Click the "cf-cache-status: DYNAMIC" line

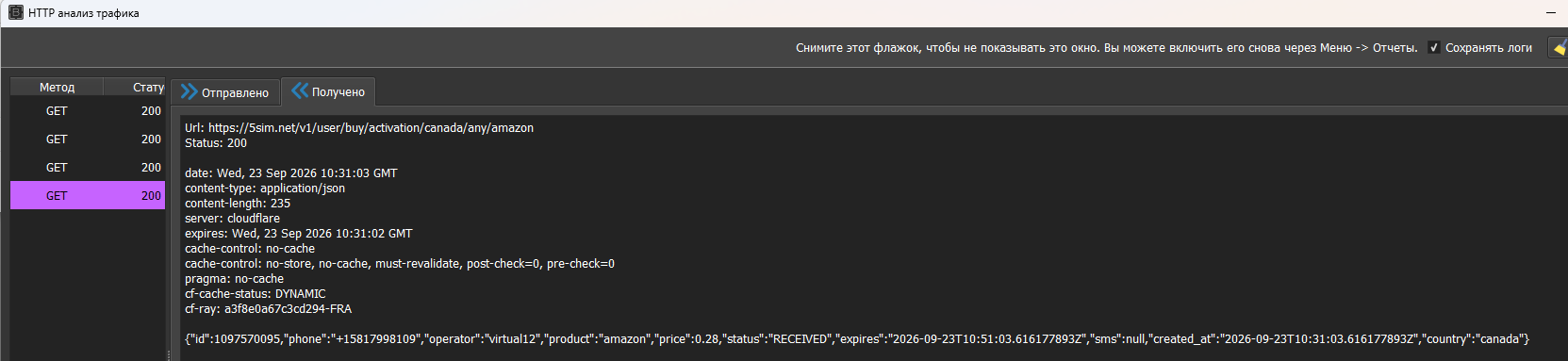pos(256,293)
